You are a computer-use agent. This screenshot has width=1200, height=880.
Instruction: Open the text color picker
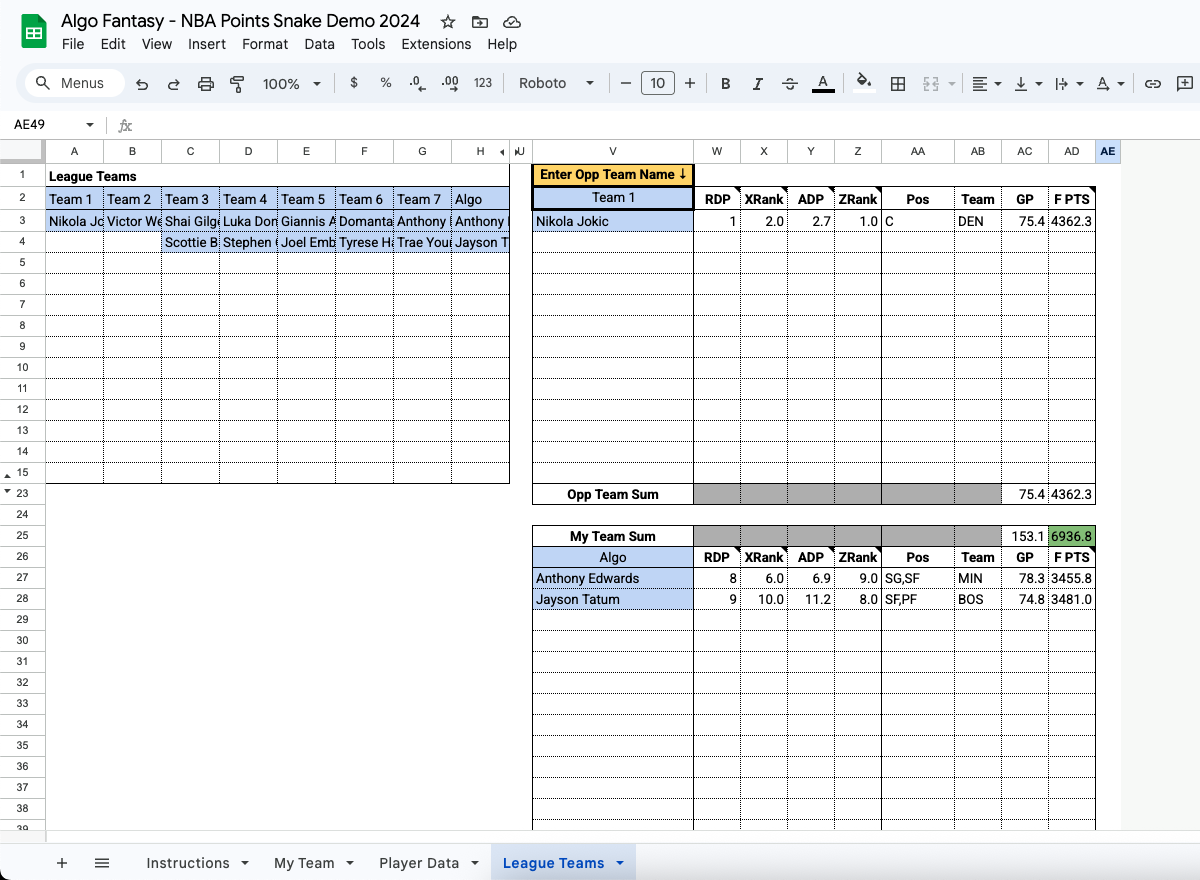pos(823,84)
